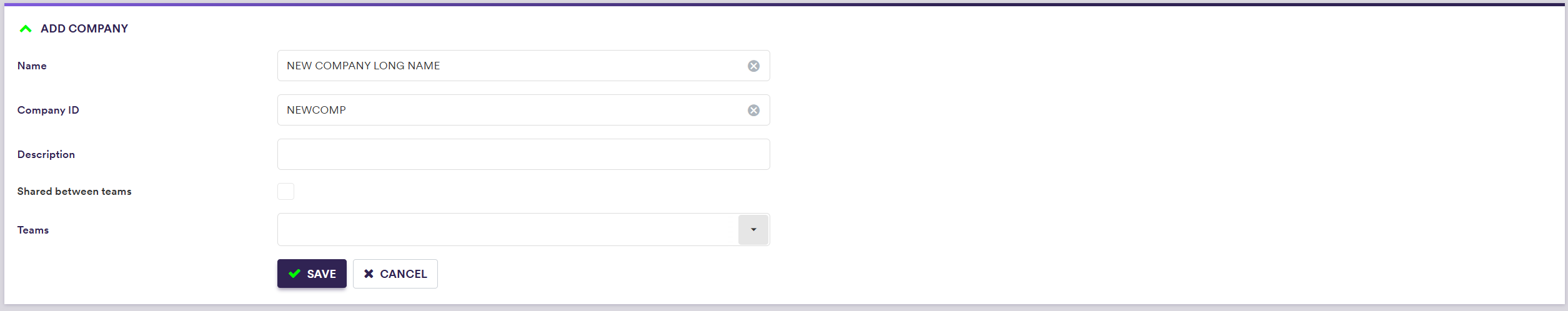Click the ADD COMPANY header title
This screenshot has width=1568, height=311.
pos(84,29)
